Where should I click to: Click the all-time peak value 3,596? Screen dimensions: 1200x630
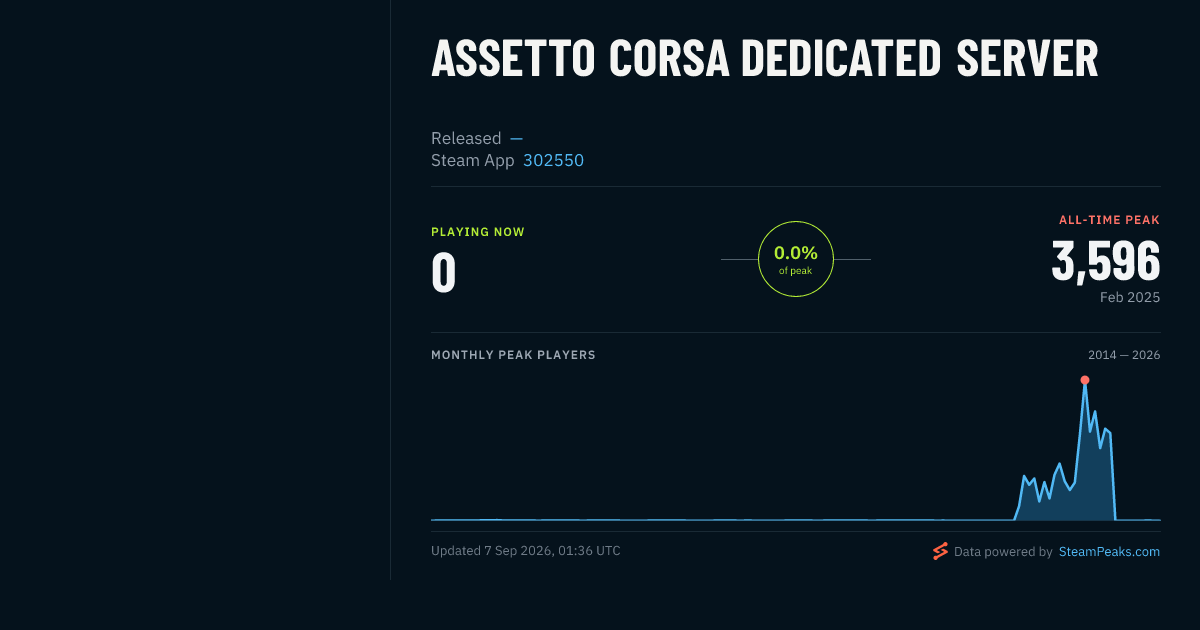(1106, 261)
